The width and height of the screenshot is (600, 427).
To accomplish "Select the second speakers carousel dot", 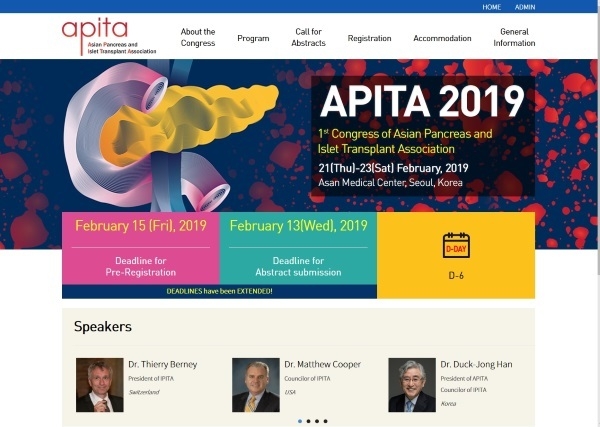I will (308, 421).
